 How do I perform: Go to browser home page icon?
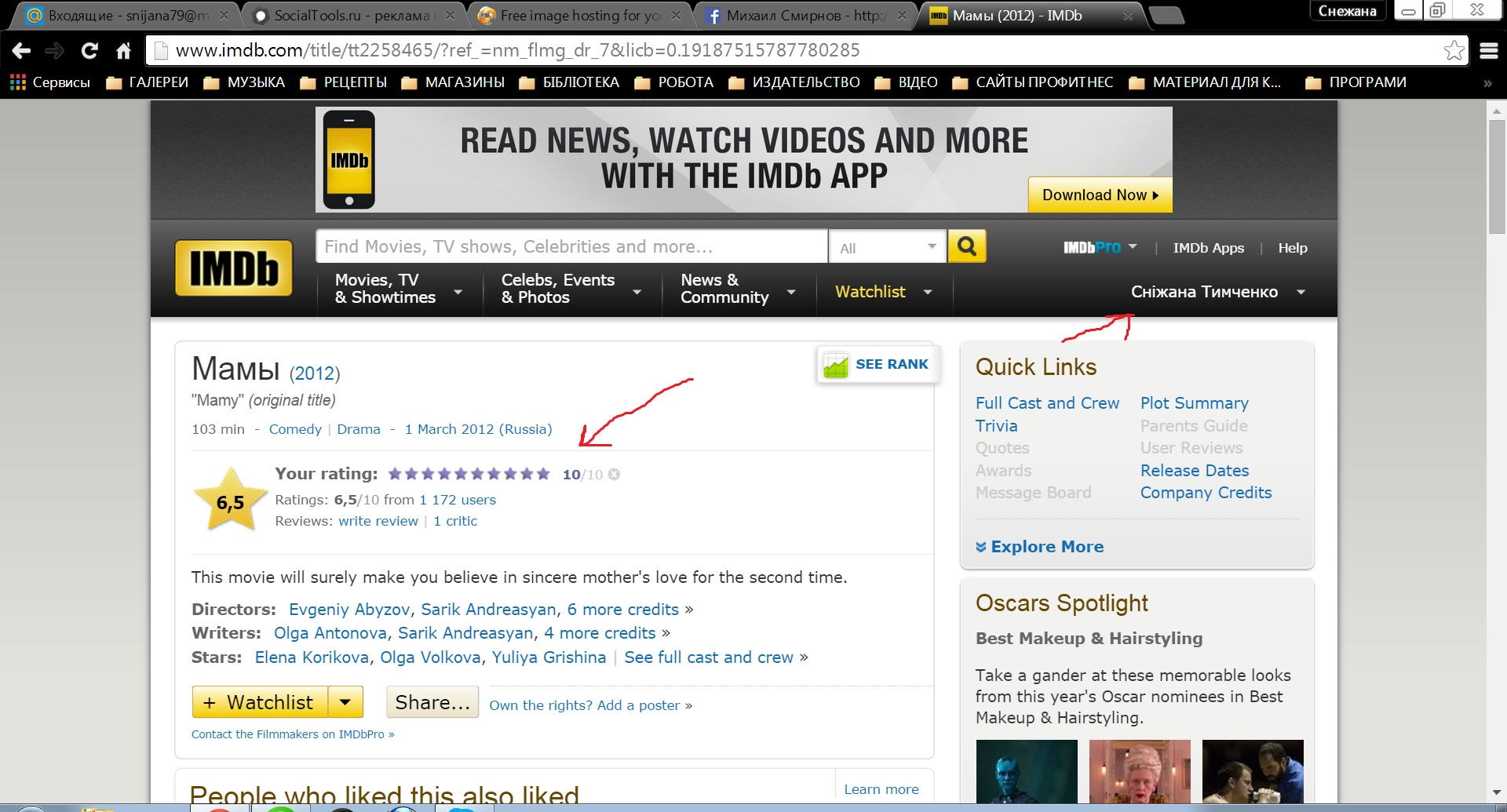click(x=123, y=51)
